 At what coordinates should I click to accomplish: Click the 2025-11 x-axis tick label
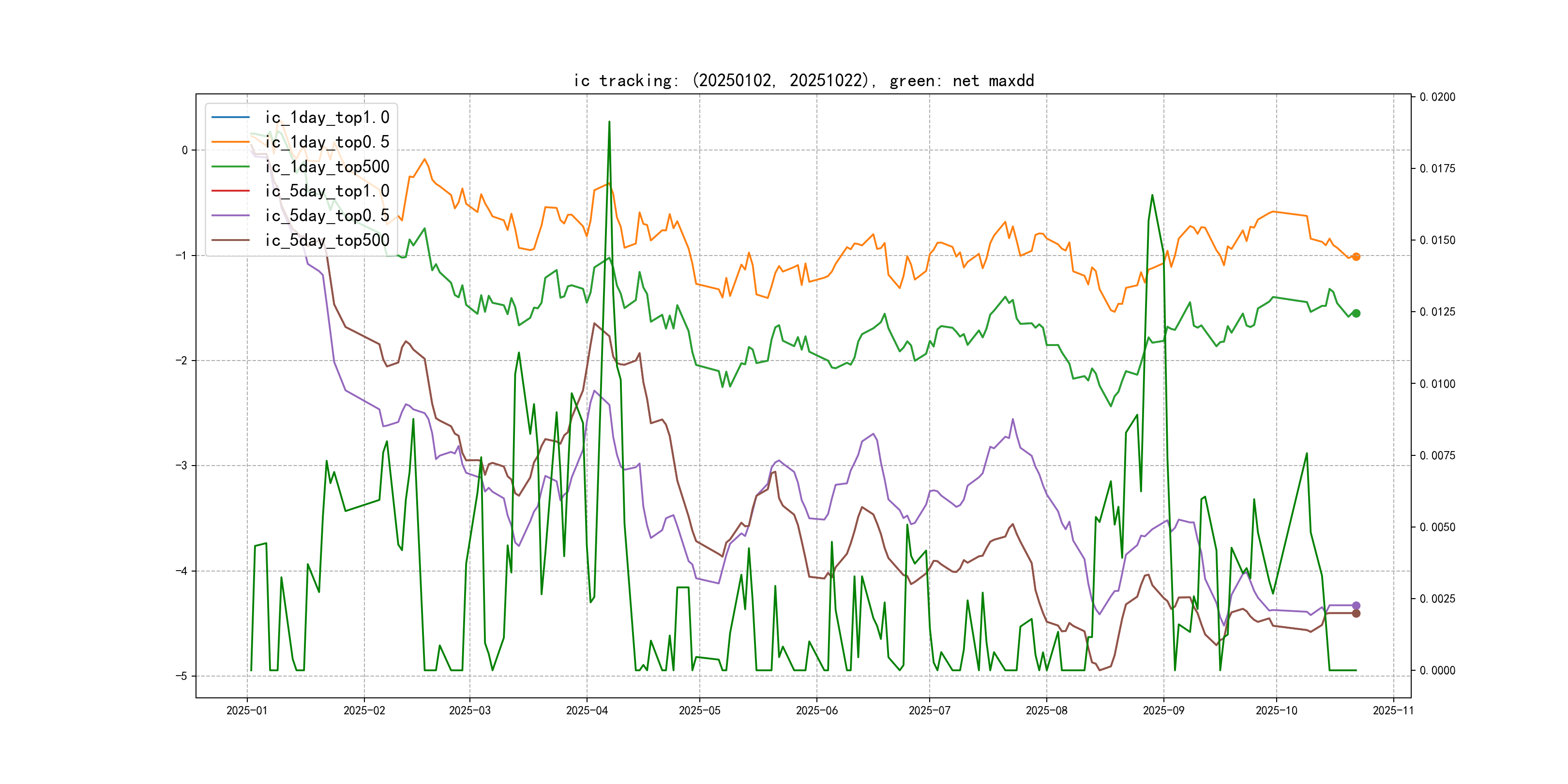coord(1393,711)
